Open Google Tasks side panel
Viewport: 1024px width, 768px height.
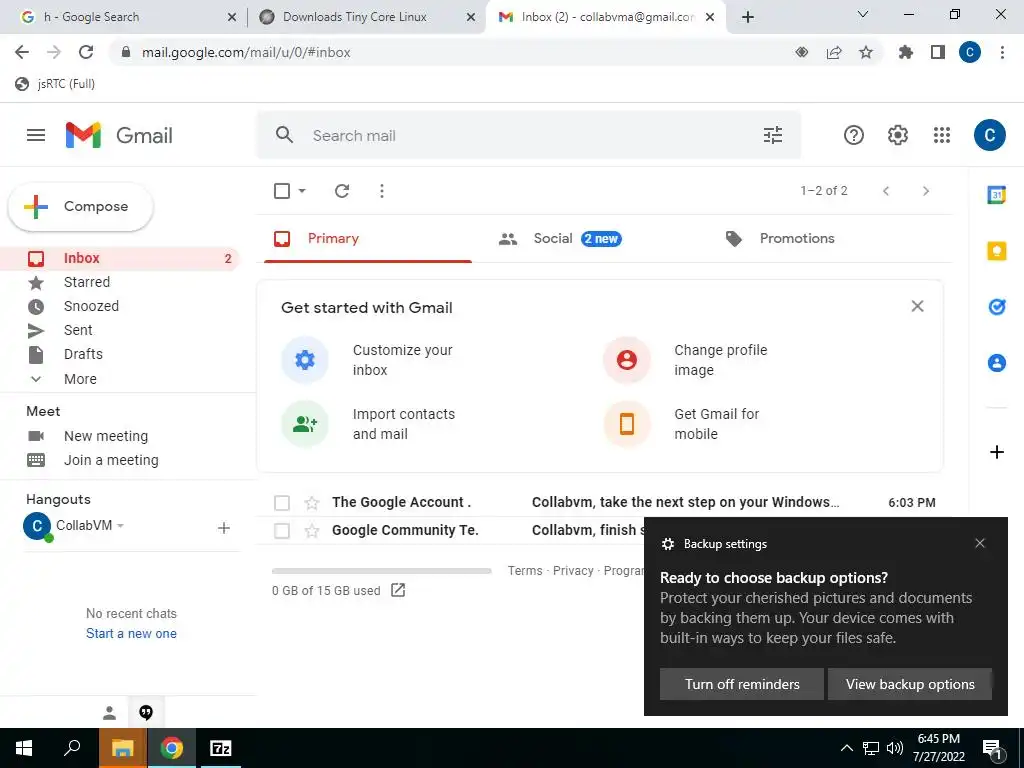point(997,306)
